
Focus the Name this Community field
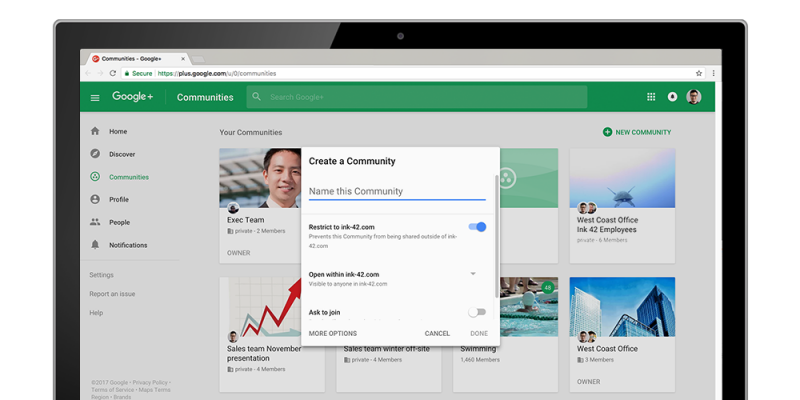397,192
